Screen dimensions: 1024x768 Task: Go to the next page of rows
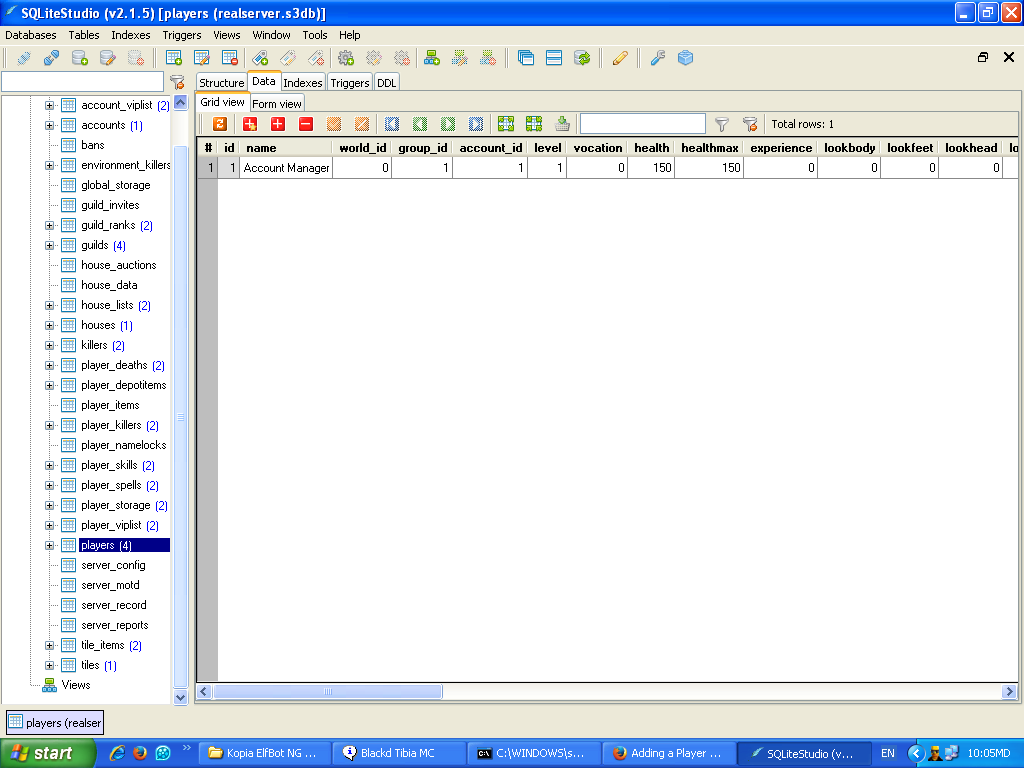(448, 124)
